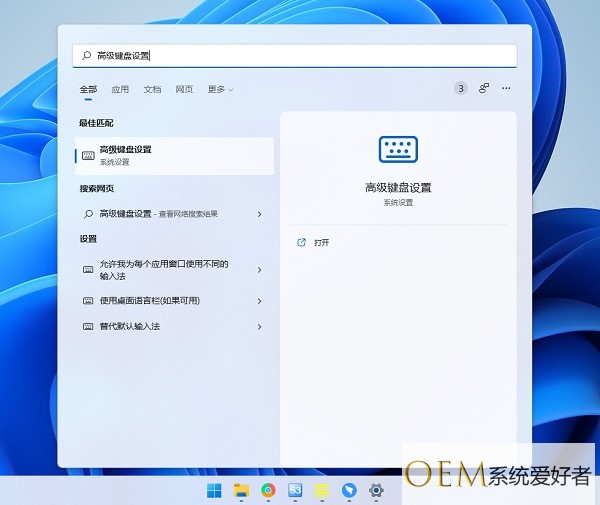Expand the web search result chevron
The width and height of the screenshot is (600, 505).
pos(259,214)
